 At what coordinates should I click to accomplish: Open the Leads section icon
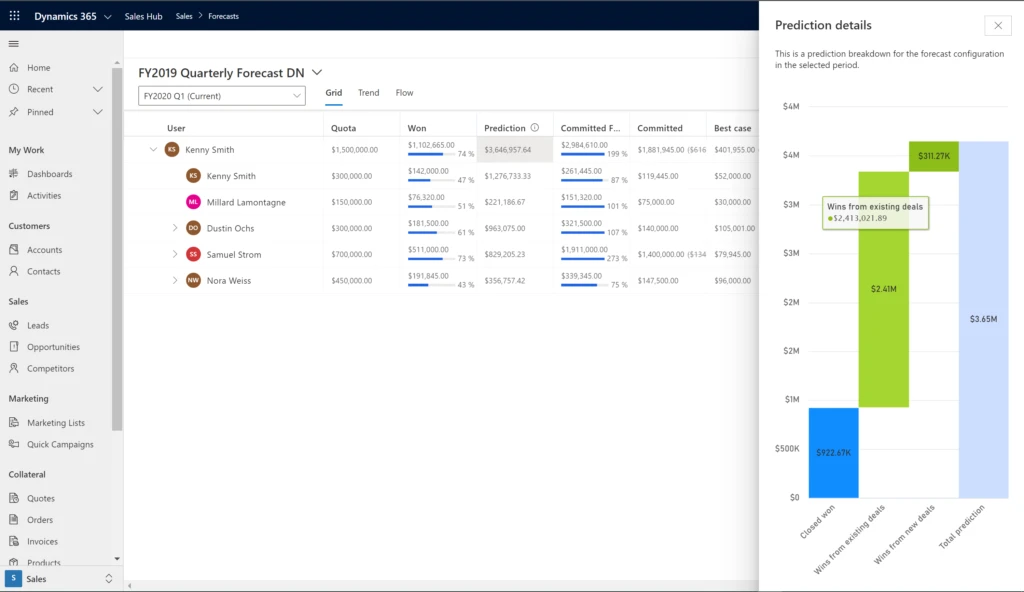click(14, 326)
